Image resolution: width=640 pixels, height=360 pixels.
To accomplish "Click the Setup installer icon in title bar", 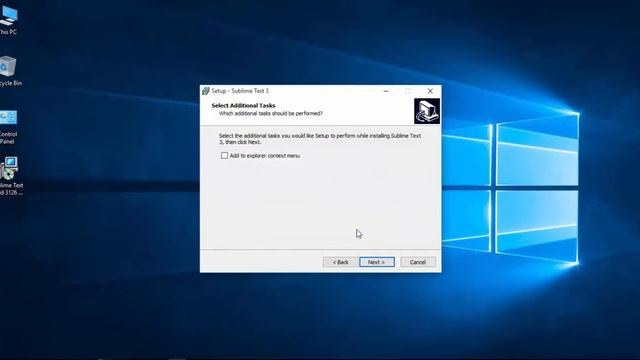I will pyautogui.click(x=206, y=91).
